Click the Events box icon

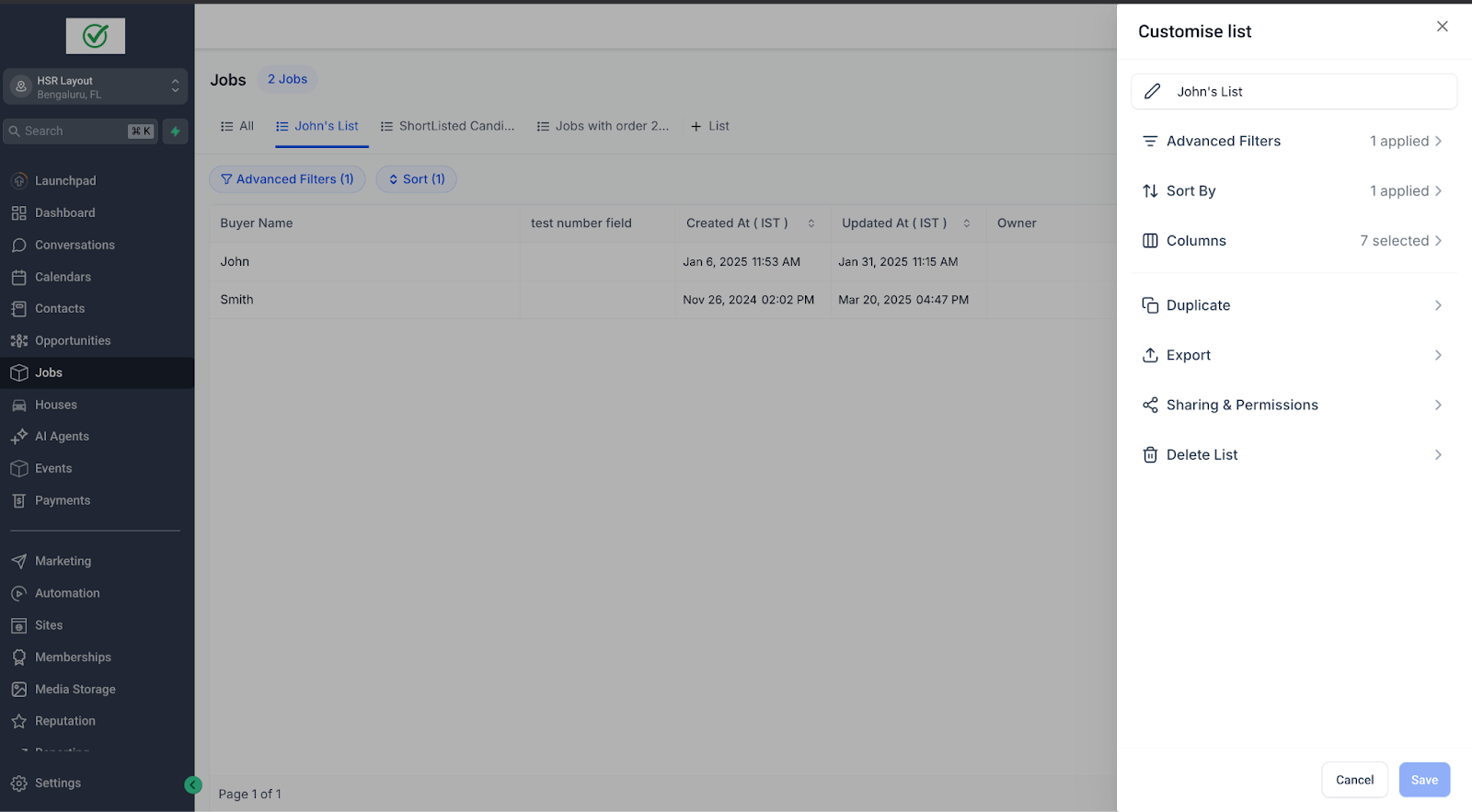tap(19, 469)
